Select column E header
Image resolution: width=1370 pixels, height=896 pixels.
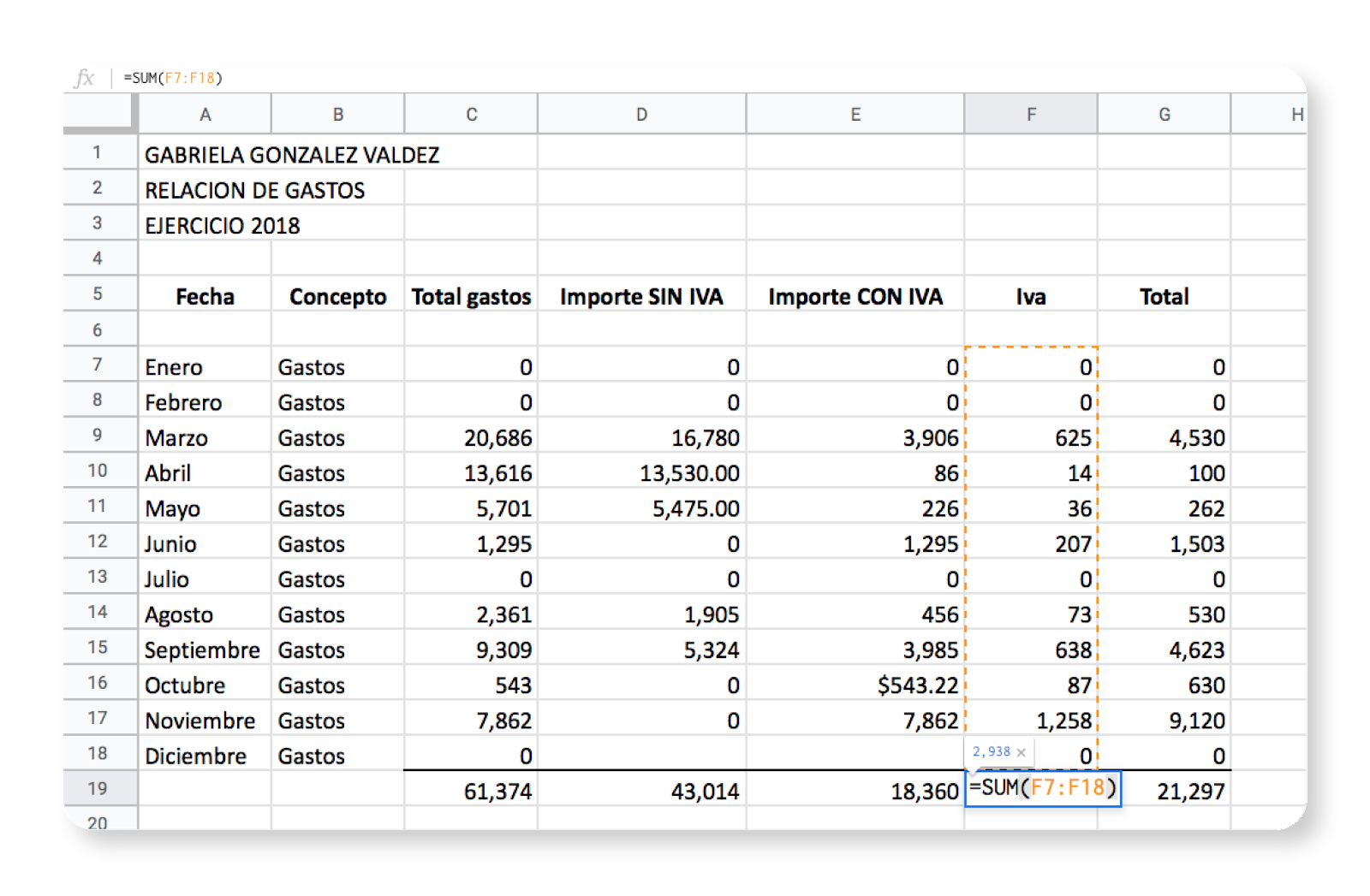tap(855, 114)
